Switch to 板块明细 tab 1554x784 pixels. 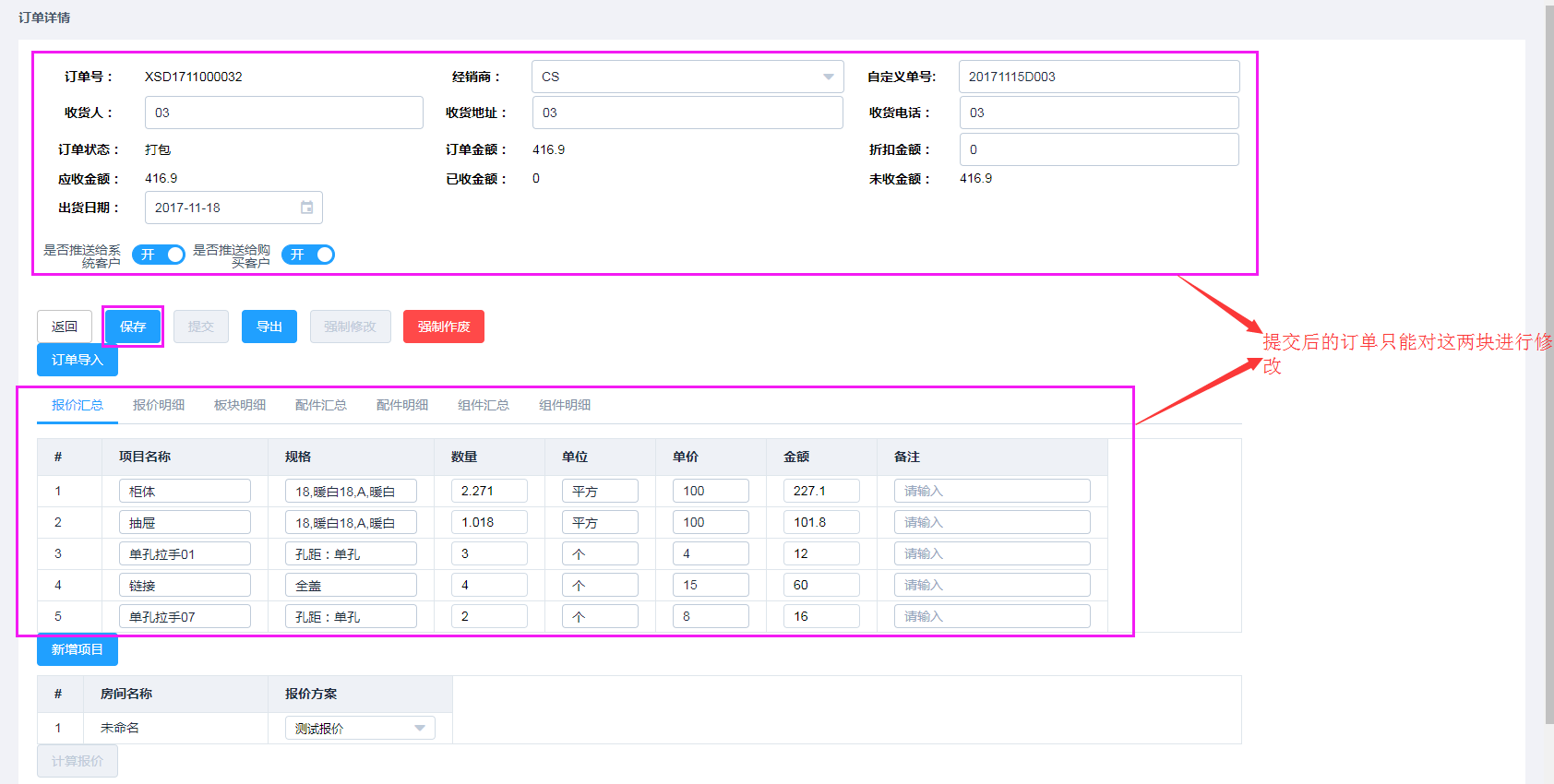240,405
